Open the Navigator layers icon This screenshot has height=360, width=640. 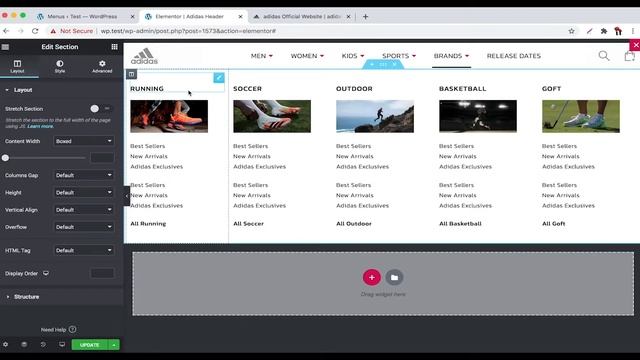[24, 344]
